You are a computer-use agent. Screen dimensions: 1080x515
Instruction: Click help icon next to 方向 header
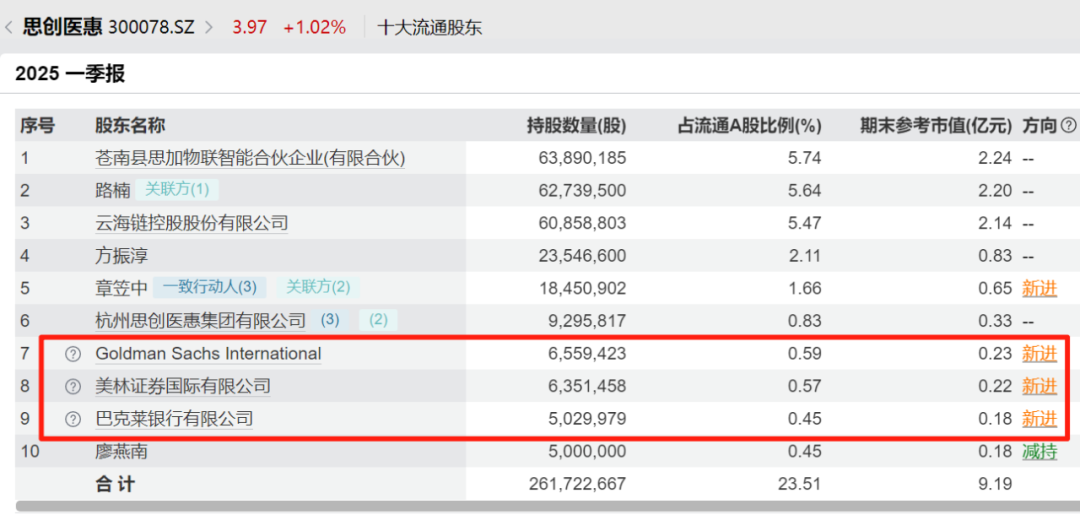(x=1068, y=125)
